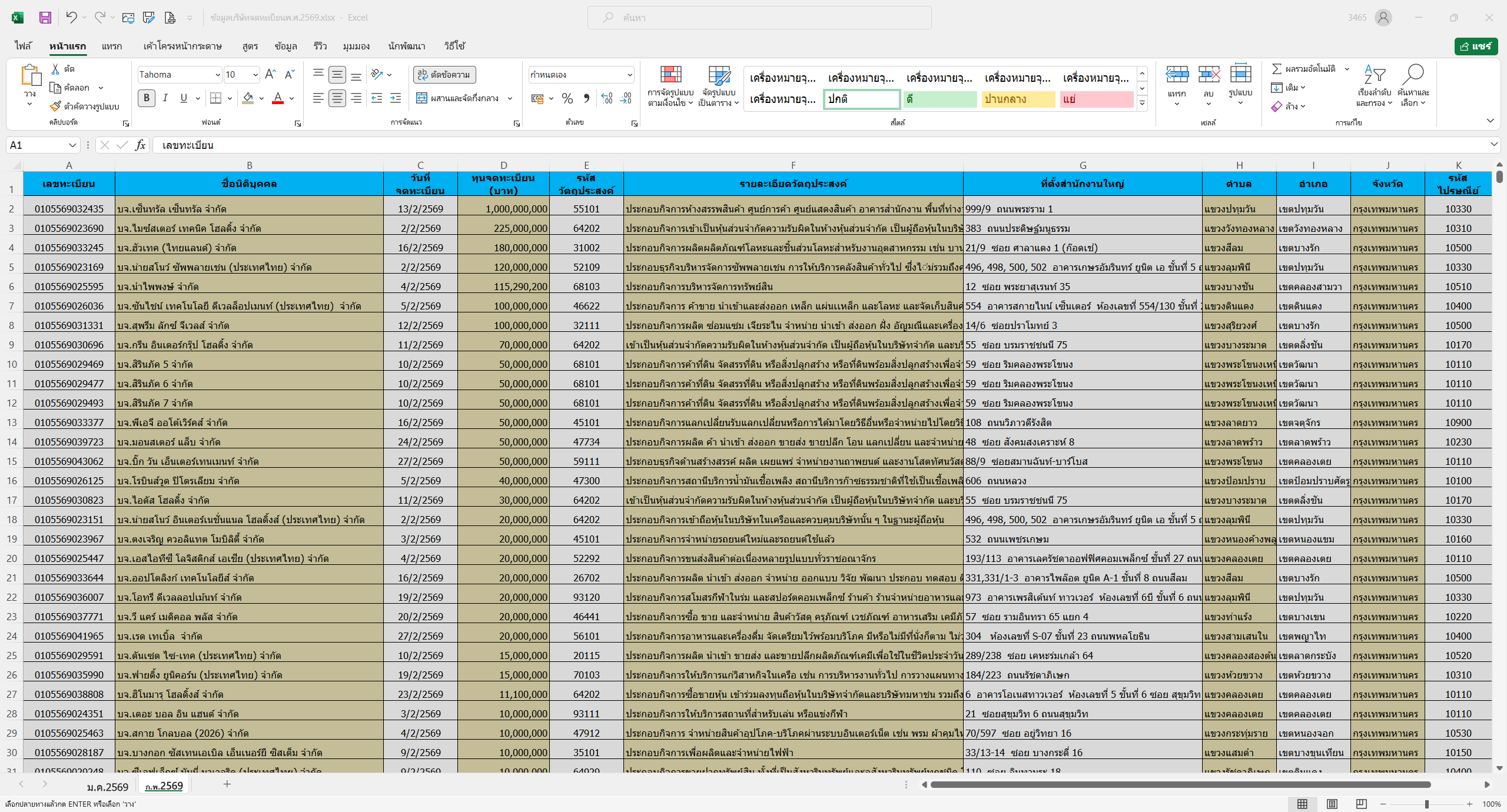Toggle Wrap Text button
Viewport: 1507px width, 812px height.
point(444,75)
